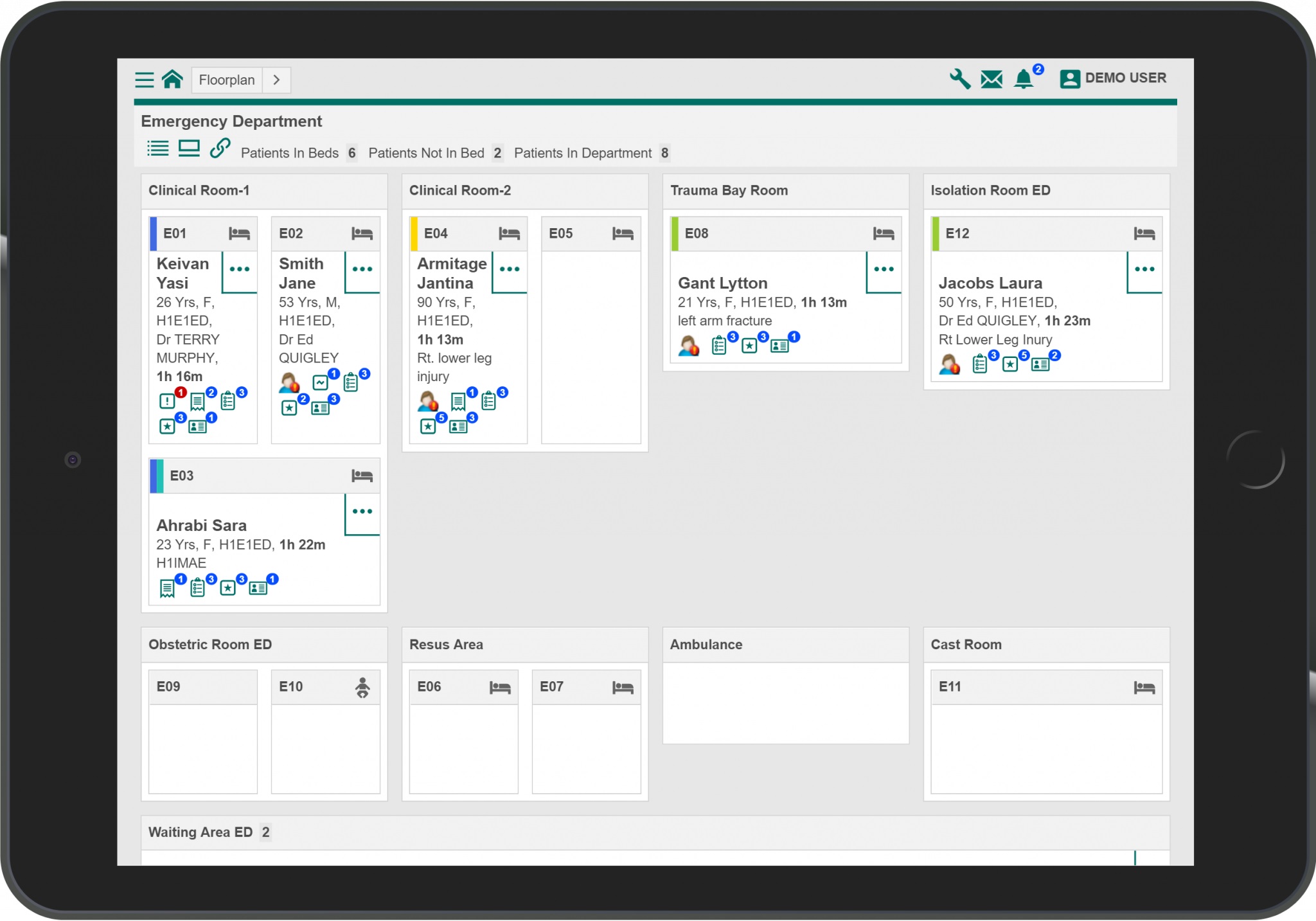Click the alert icon on Keivan Yasi's card

coord(166,402)
